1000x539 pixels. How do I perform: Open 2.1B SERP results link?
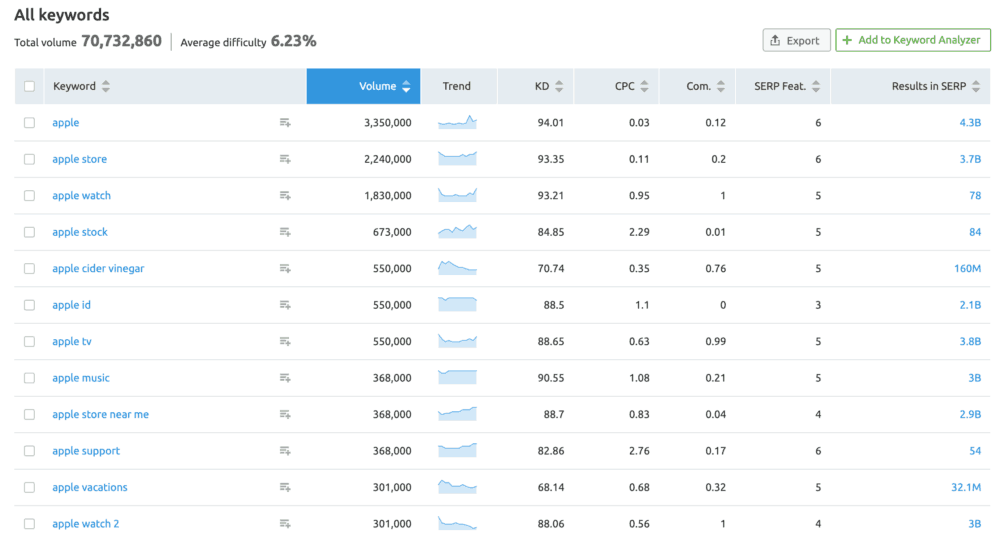click(x=970, y=305)
